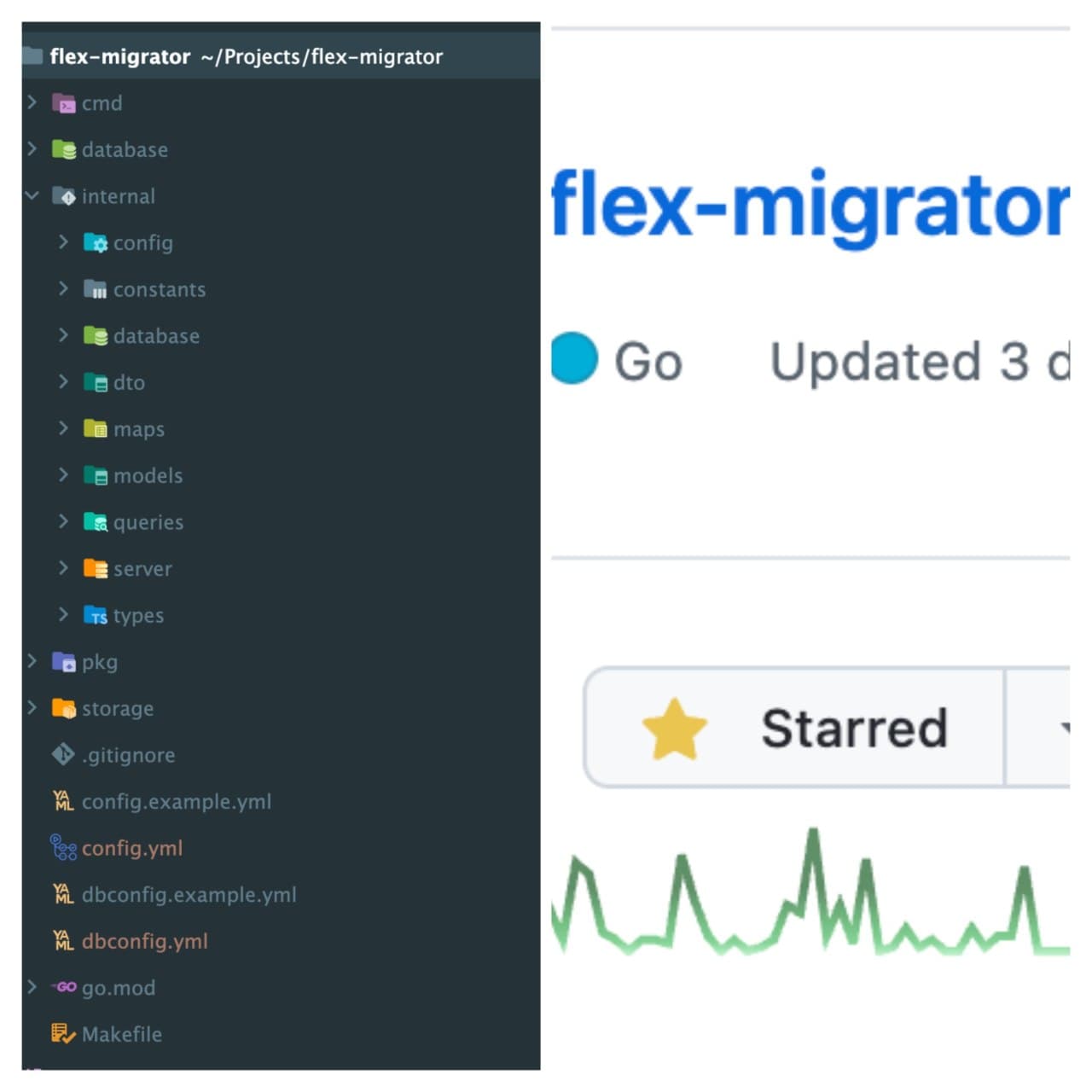Select the dbconfig.yml file name

pos(145,941)
